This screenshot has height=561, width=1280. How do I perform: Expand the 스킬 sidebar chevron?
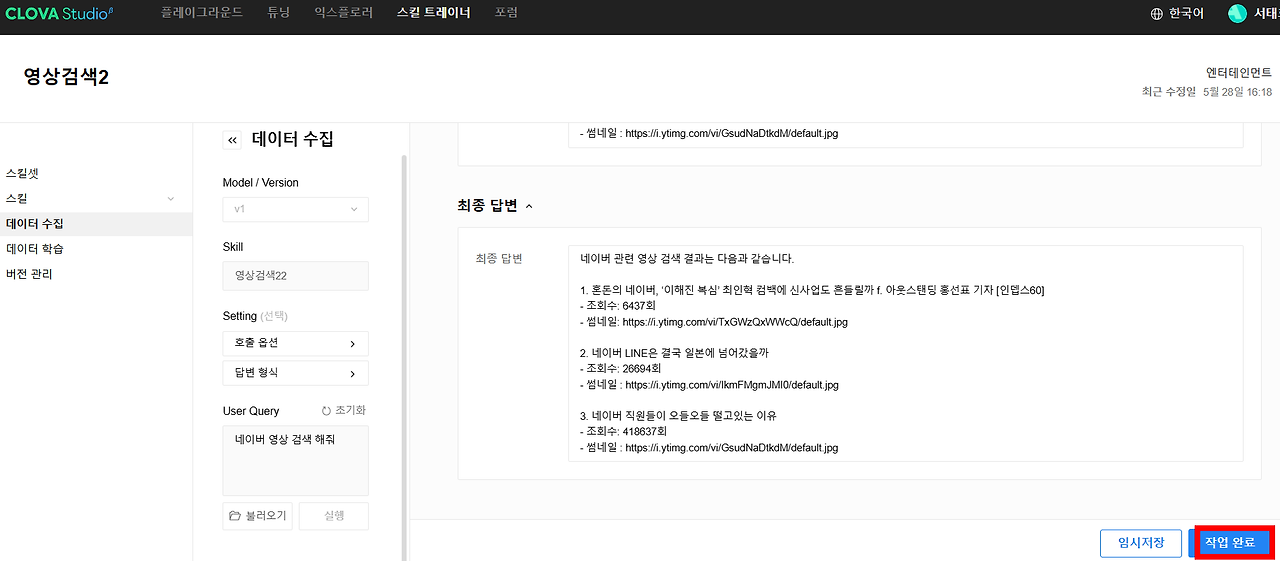[171, 199]
